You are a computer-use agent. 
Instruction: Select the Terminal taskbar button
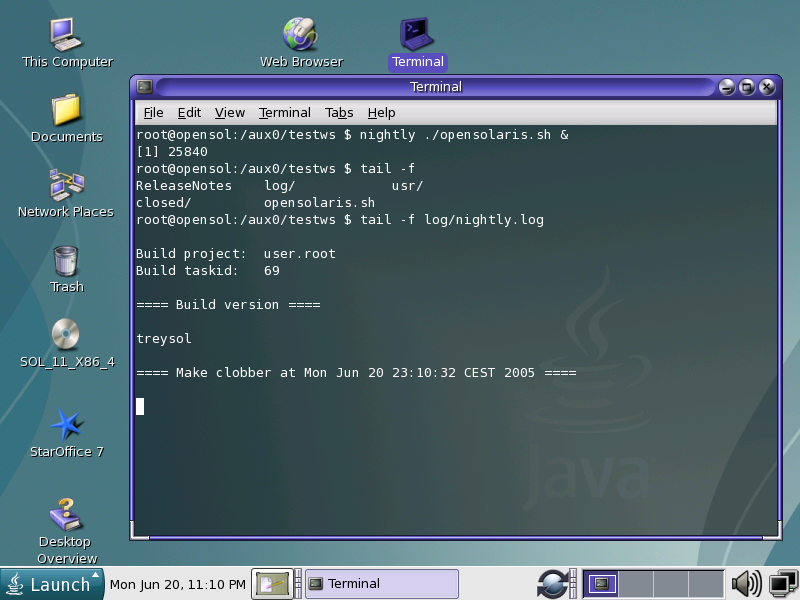[382, 584]
